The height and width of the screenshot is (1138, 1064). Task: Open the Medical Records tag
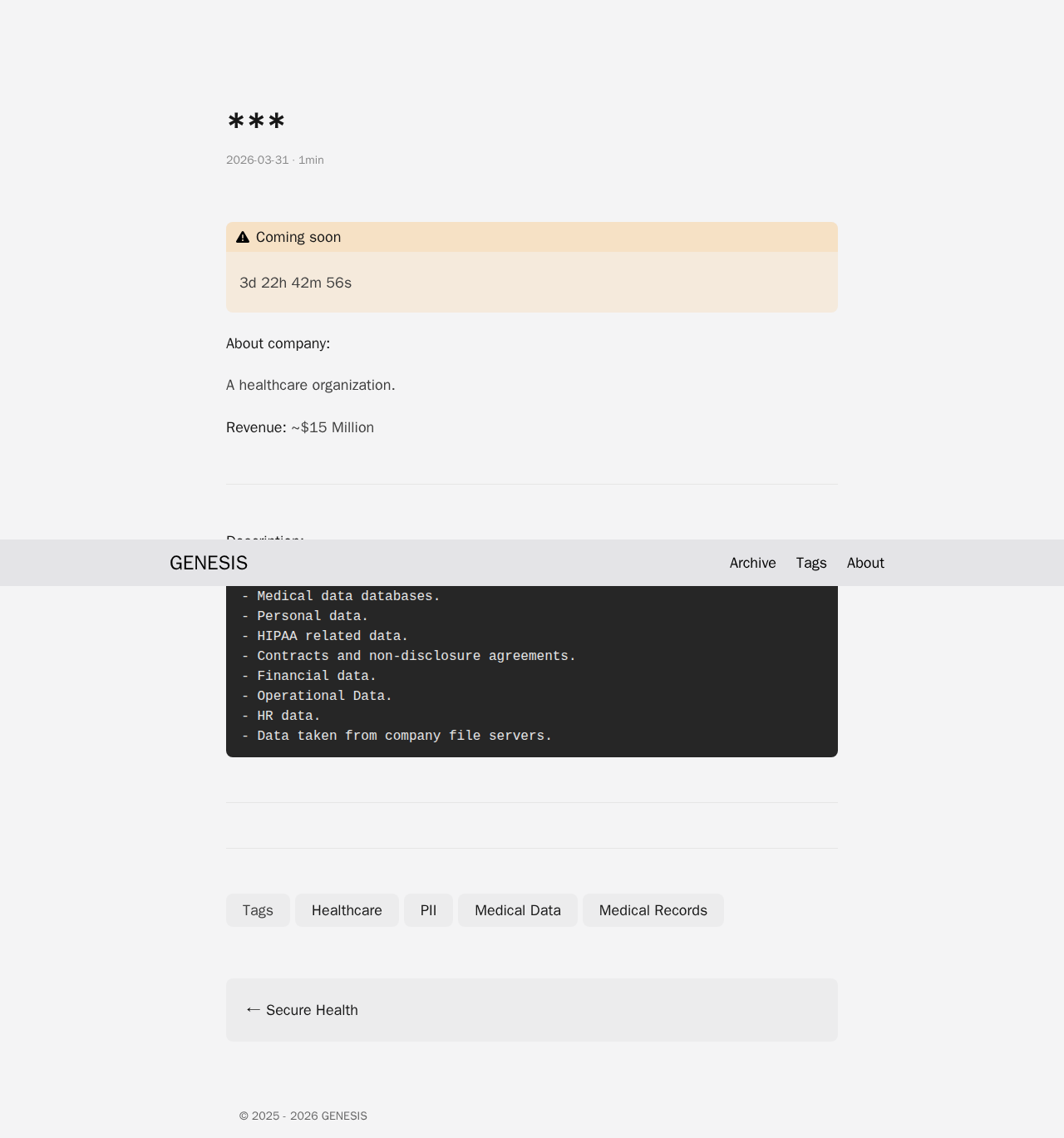(653, 910)
